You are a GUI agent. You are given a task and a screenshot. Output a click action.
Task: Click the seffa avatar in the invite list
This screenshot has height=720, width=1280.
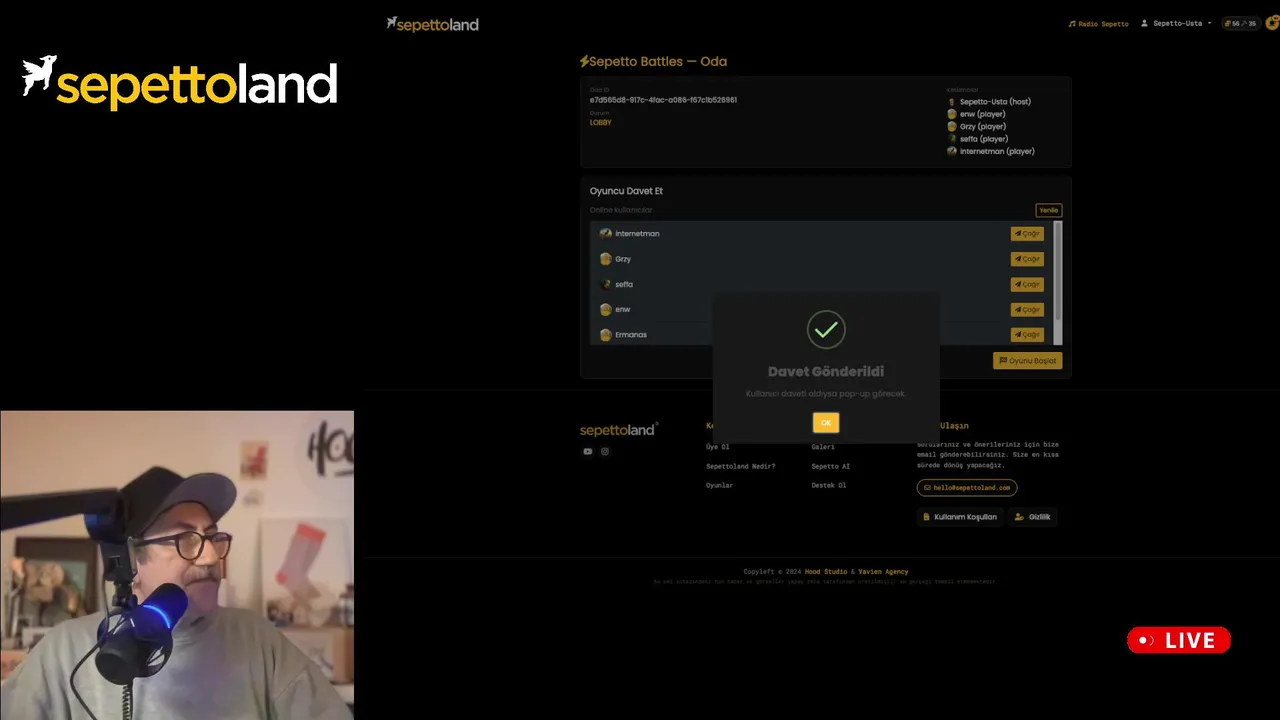(x=606, y=284)
